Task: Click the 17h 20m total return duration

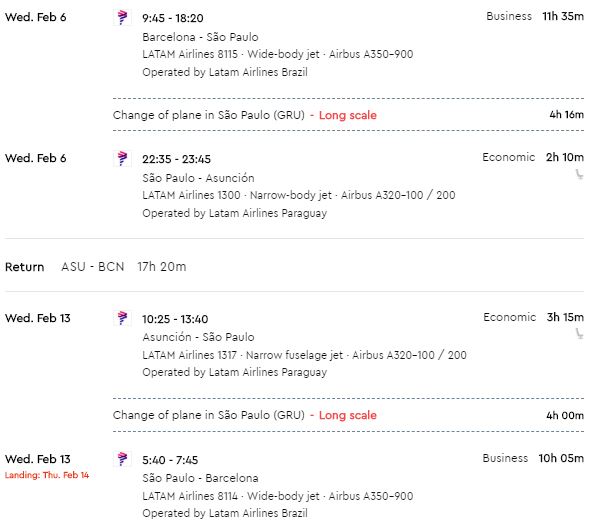Action: [x=162, y=267]
